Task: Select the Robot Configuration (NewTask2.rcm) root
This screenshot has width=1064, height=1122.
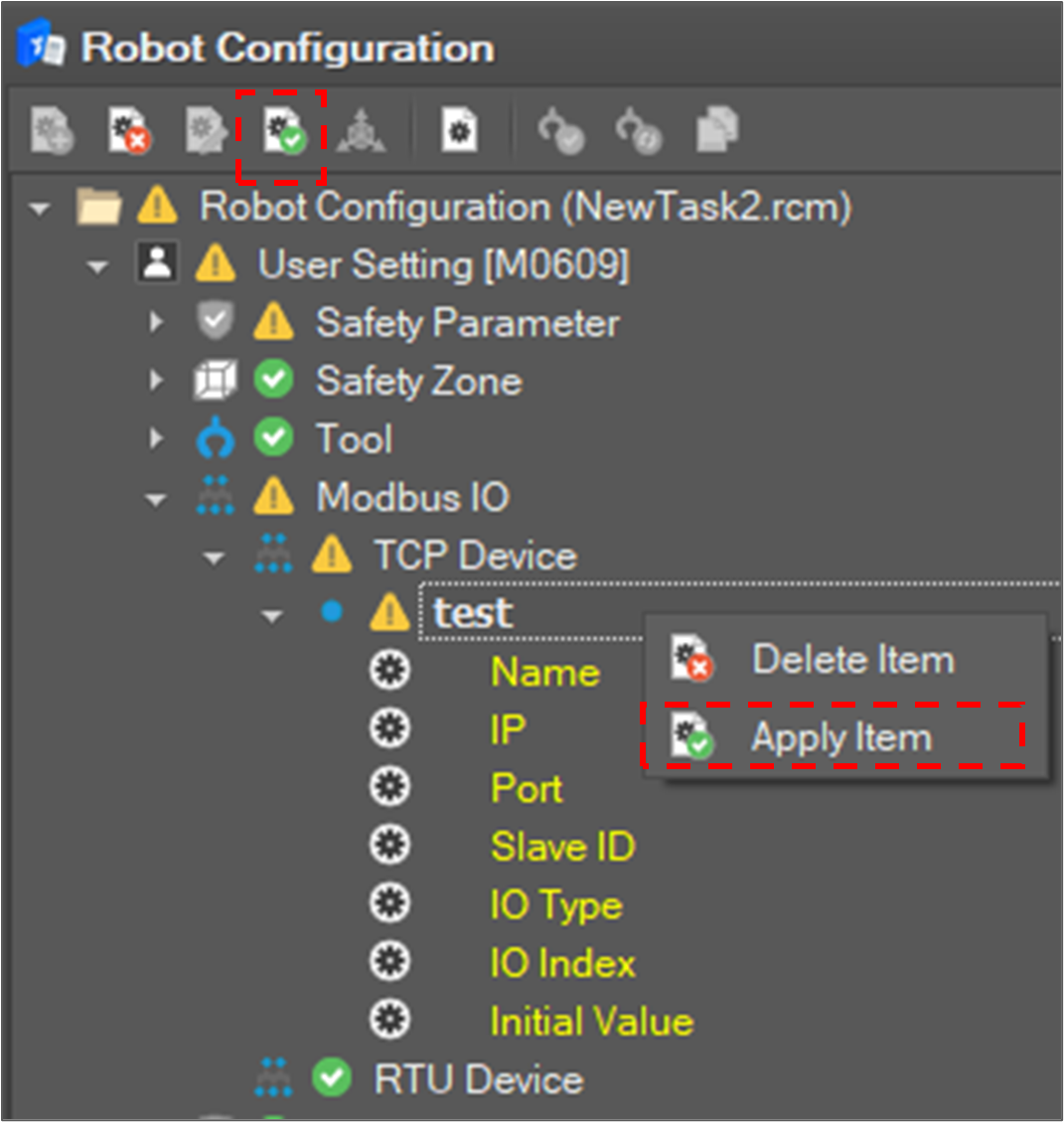Action: point(526,207)
